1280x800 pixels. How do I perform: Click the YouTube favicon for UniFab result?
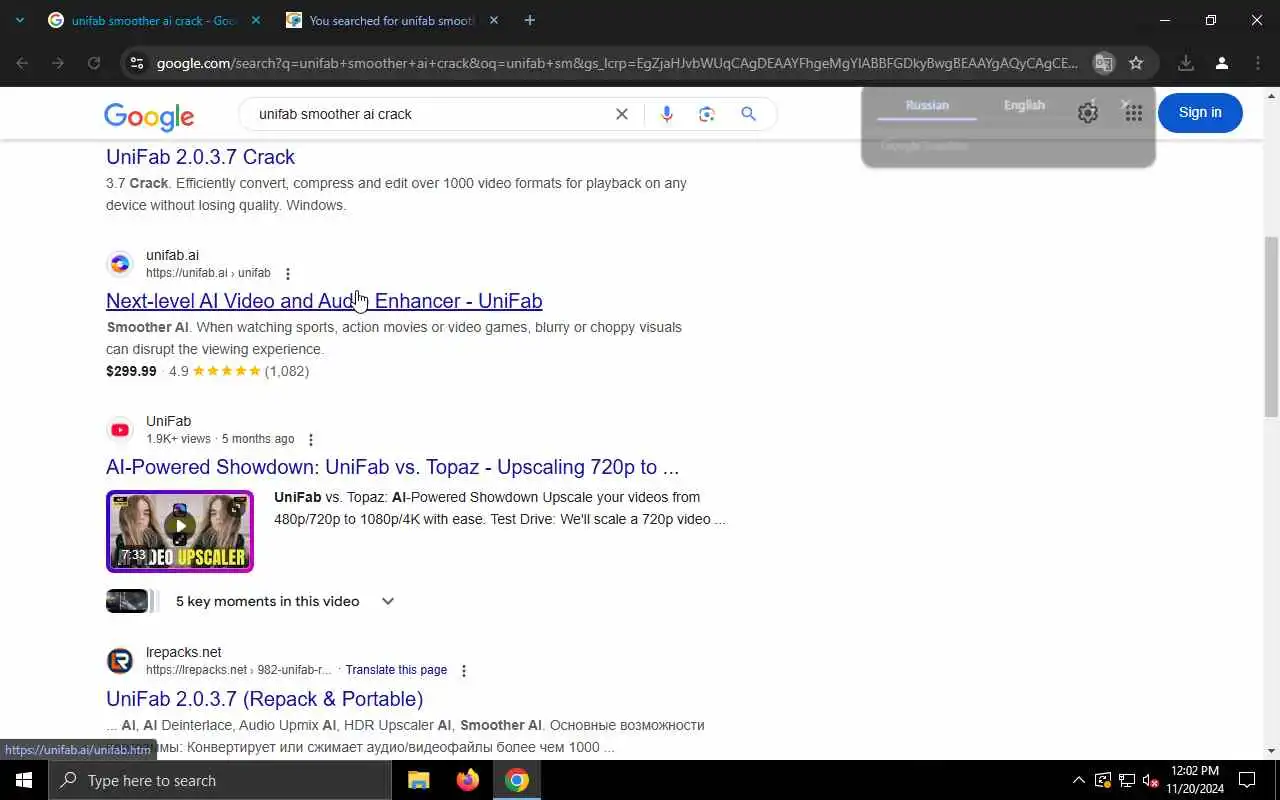tap(120, 430)
